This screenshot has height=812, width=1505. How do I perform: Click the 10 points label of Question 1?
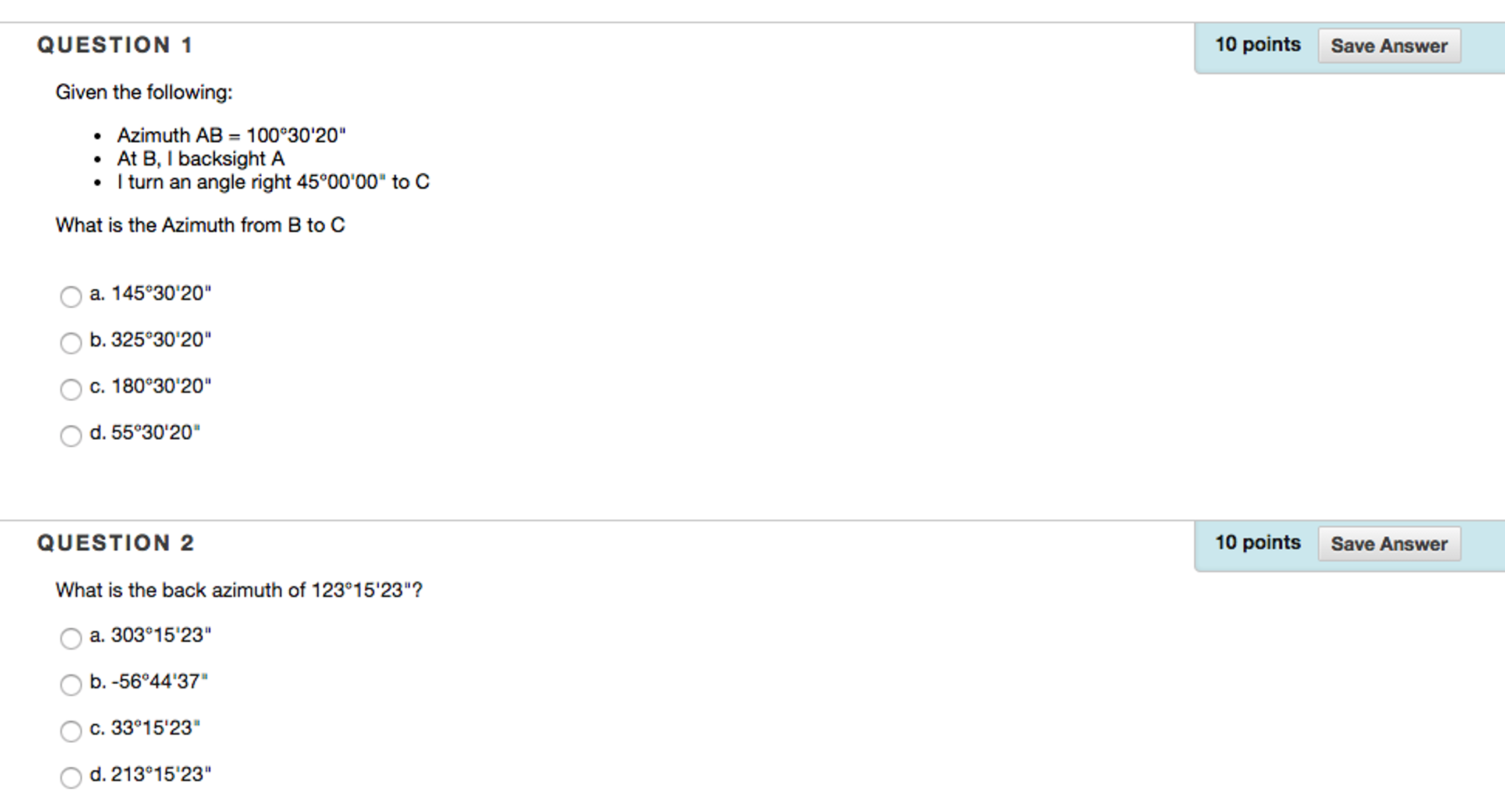pyautogui.click(x=1257, y=45)
